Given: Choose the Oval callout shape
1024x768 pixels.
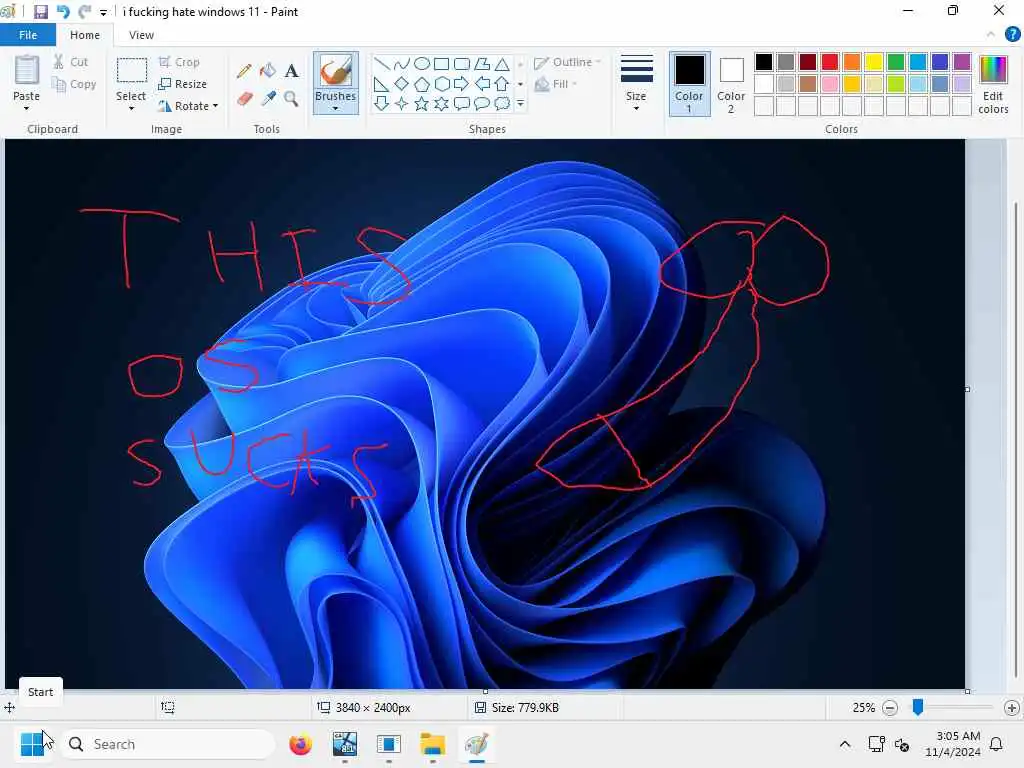Looking at the screenshot, I should point(482,103).
